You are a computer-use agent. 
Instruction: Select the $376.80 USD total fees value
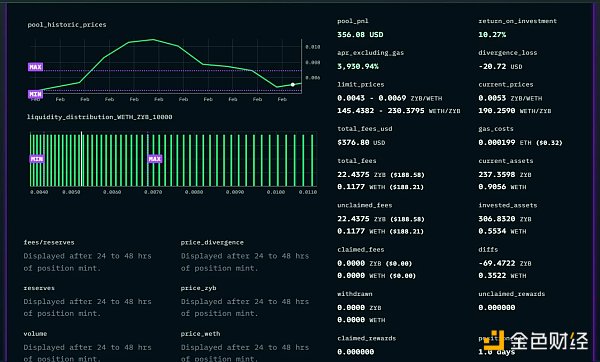pos(361,142)
